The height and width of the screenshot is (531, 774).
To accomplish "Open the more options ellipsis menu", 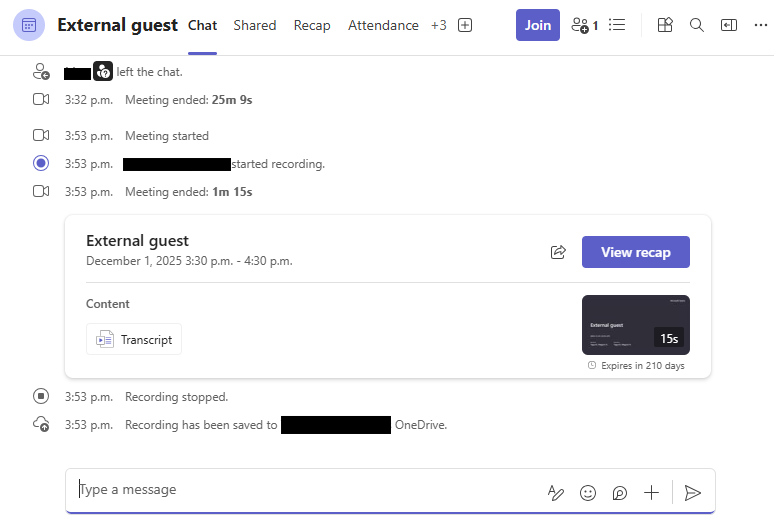I will [x=761, y=25].
